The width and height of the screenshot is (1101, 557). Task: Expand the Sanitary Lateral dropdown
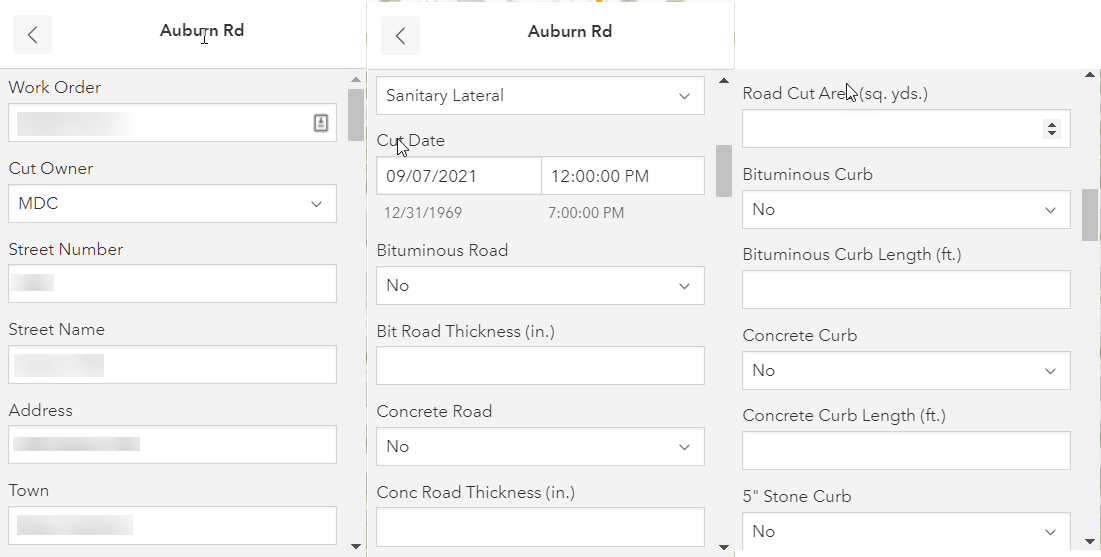[540, 96]
